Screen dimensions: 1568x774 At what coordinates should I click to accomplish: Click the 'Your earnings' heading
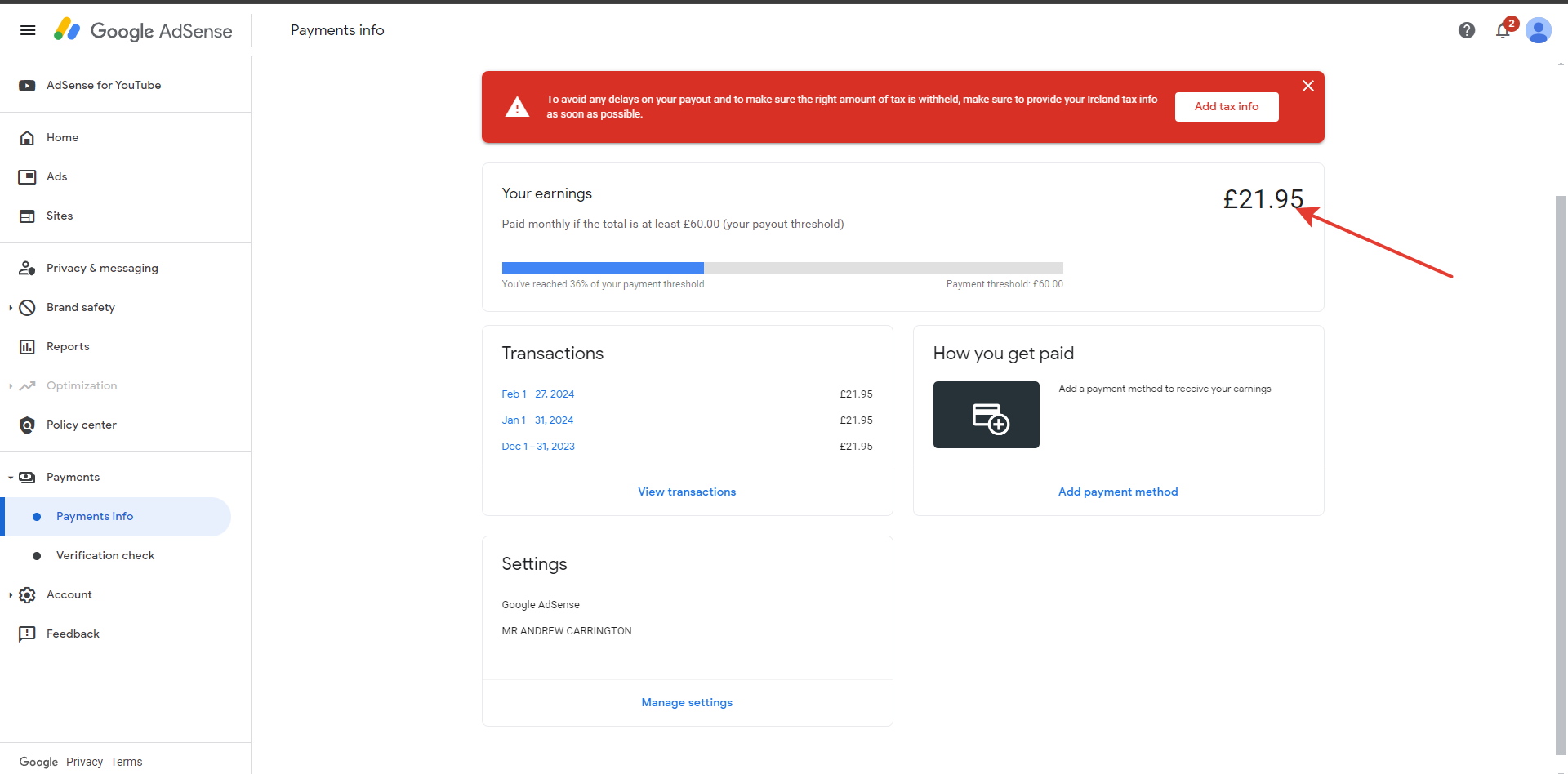click(x=546, y=193)
